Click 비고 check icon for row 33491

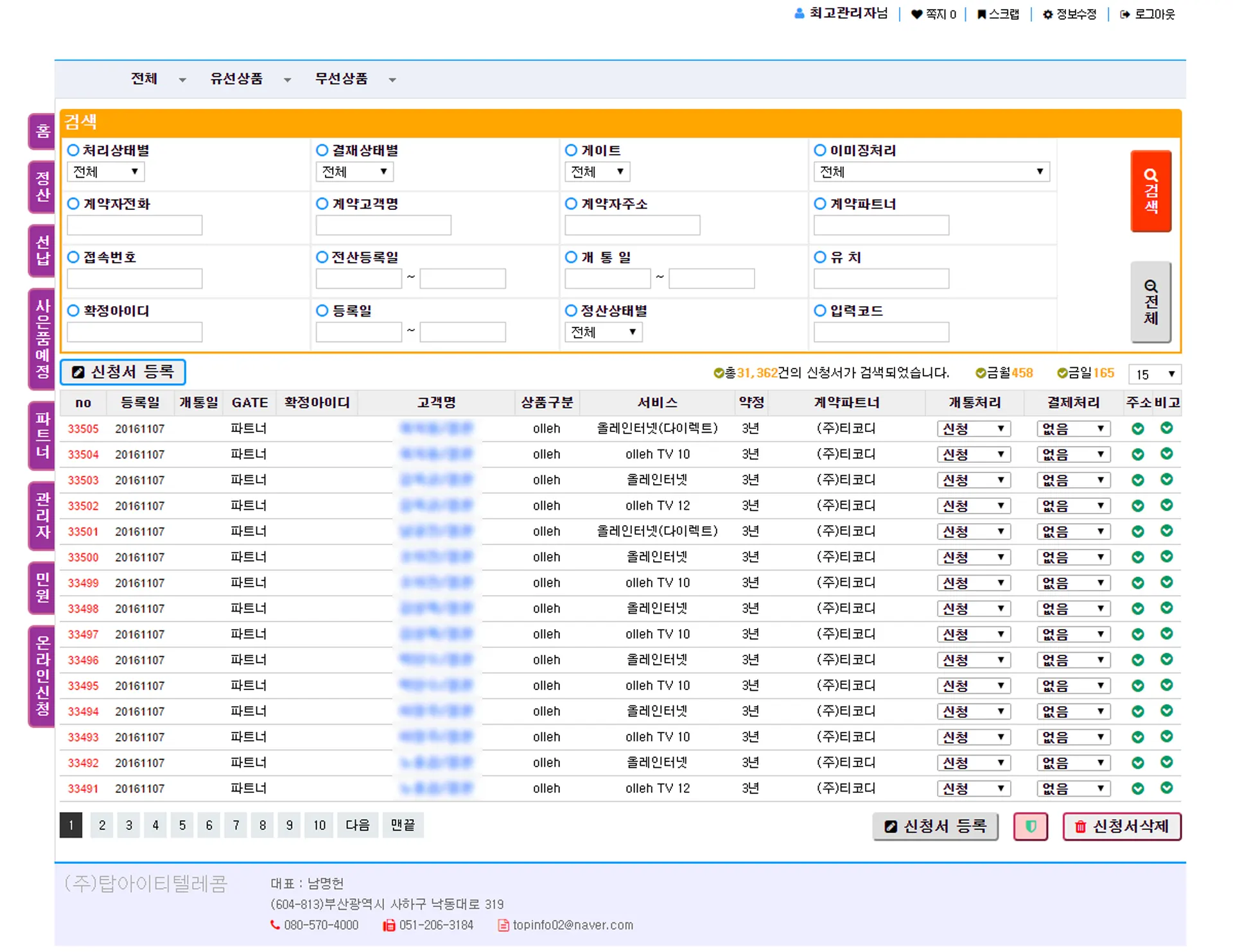click(x=1166, y=788)
